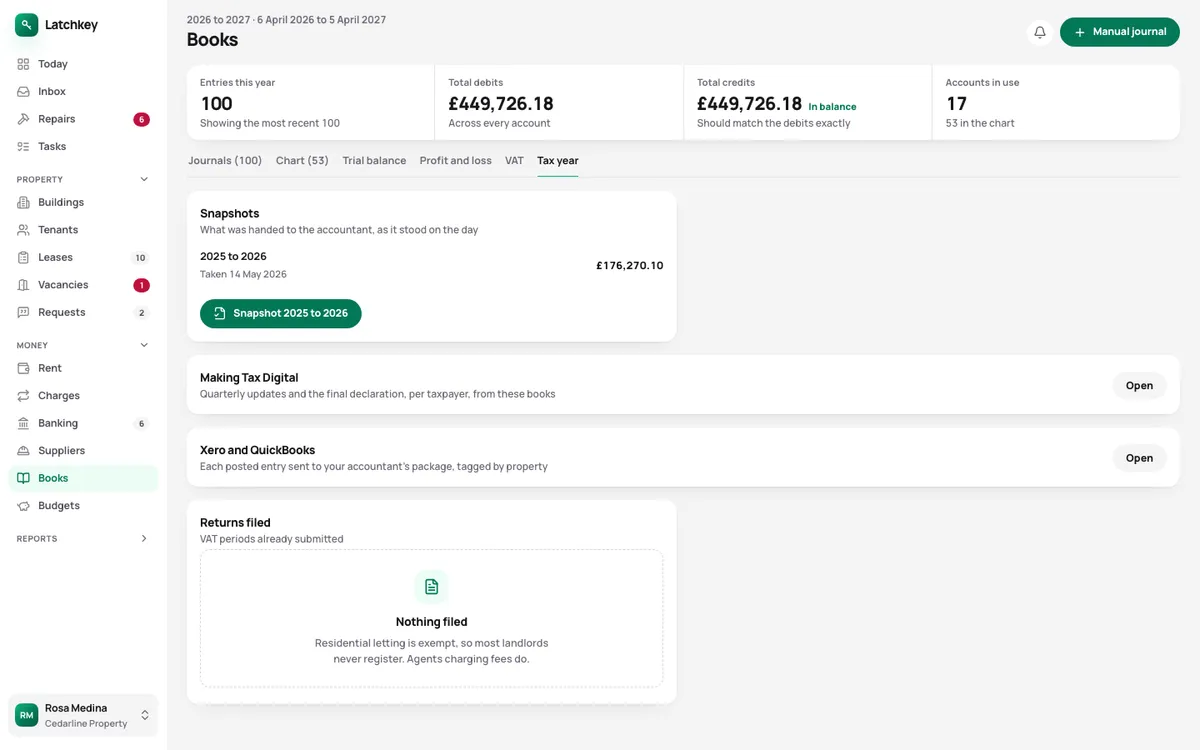1200x750 pixels.
Task: Click the Repairs hammer icon
Action: (x=23, y=119)
